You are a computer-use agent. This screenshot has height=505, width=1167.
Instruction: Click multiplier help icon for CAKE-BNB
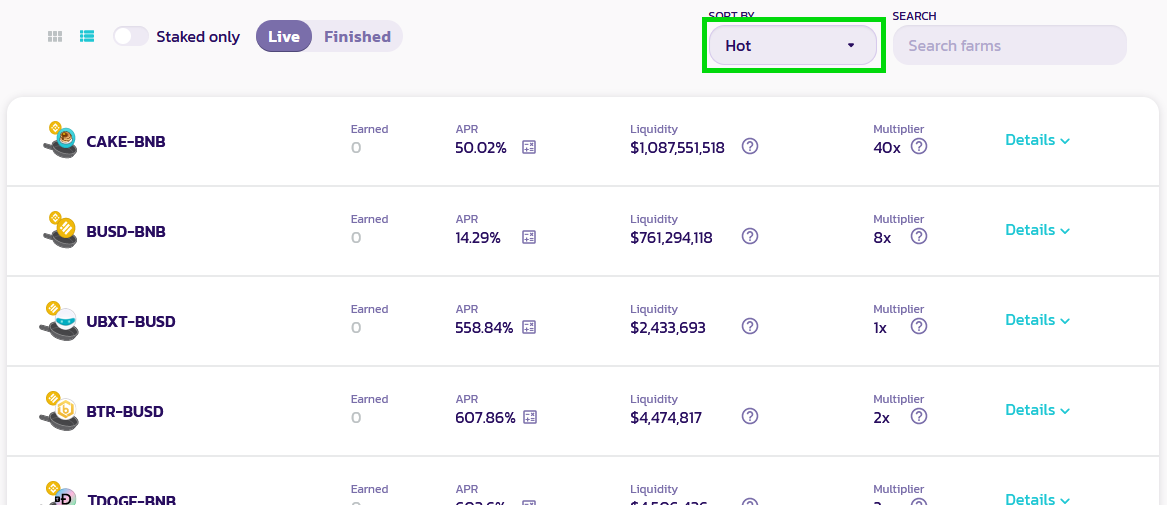point(919,147)
